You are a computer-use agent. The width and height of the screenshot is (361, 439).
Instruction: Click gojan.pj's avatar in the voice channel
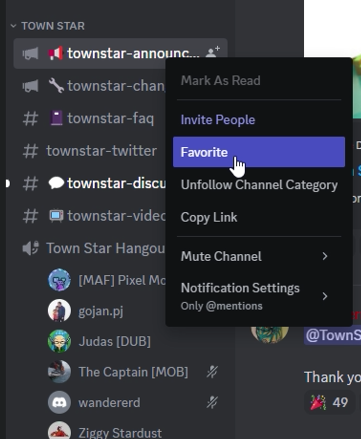click(x=59, y=311)
